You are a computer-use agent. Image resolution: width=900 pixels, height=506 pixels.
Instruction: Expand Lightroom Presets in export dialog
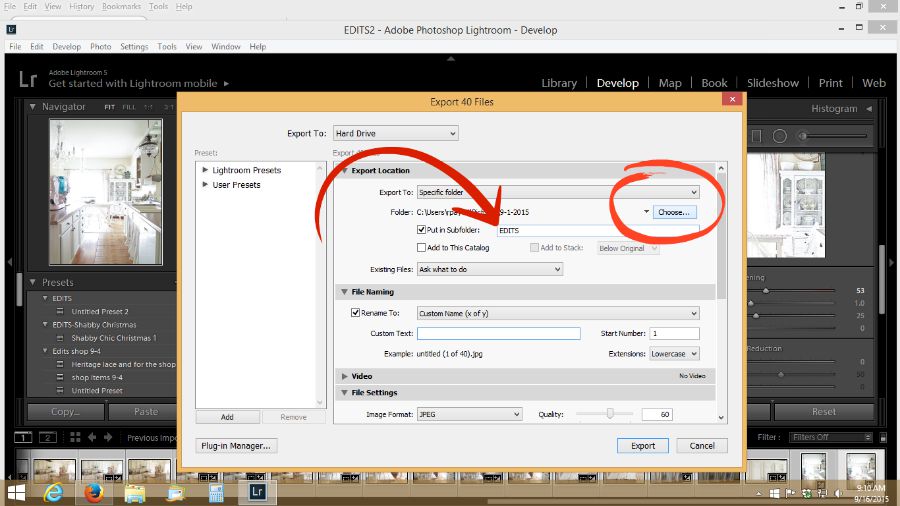coord(205,170)
